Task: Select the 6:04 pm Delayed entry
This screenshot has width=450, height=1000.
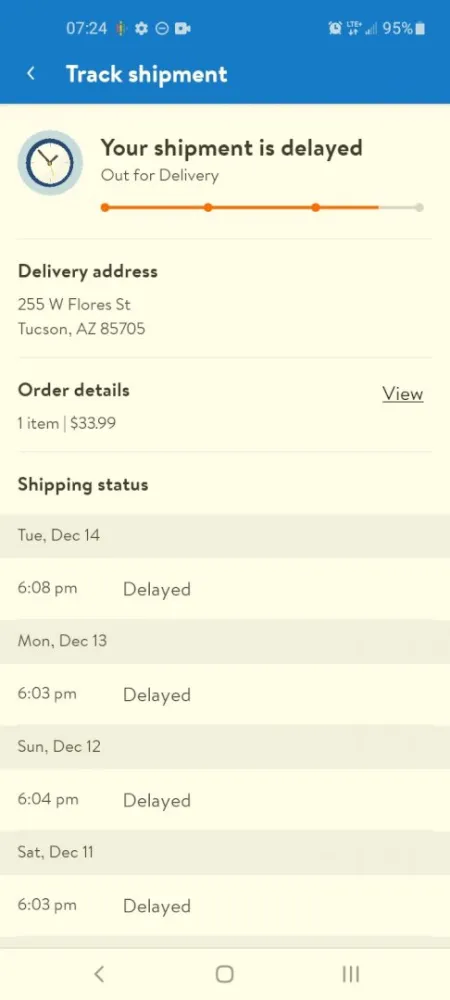Action: click(x=225, y=800)
